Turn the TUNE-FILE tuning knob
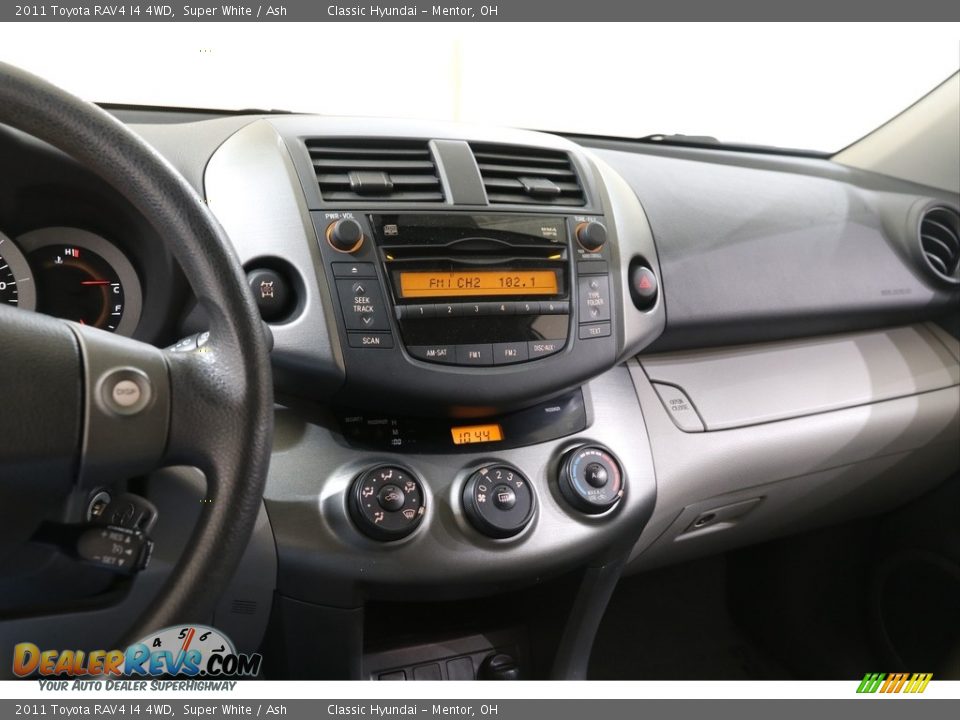The image size is (960, 720). coord(591,236)
